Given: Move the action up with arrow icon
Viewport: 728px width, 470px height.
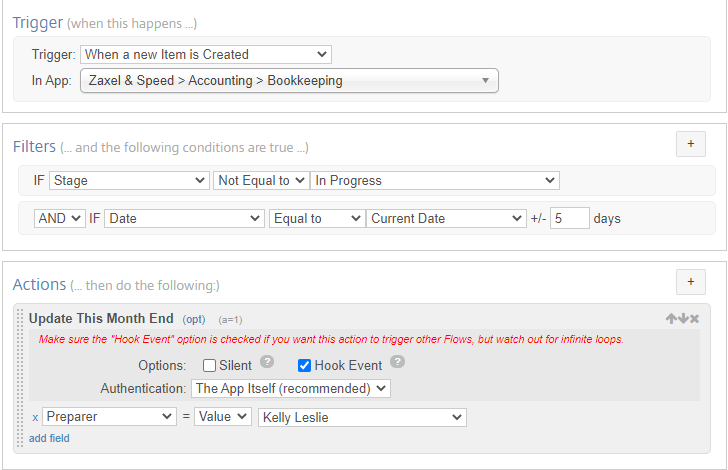Looking at the screenshot, I should [x=671, y=319].
